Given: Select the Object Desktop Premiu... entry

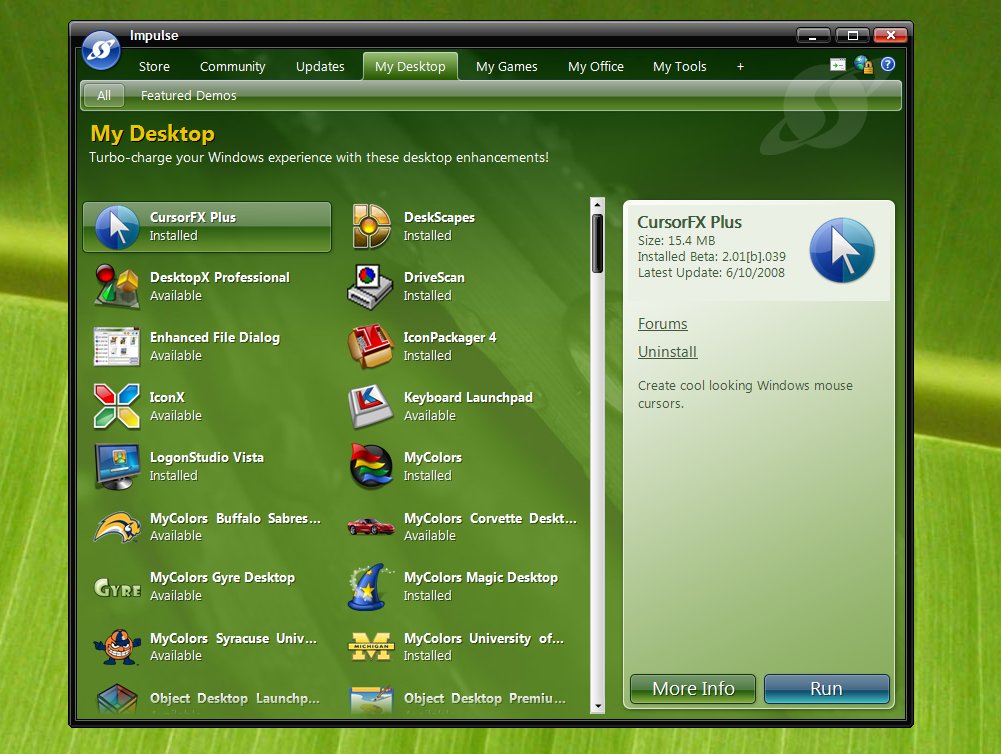Looking at the screenshot, I should 461,701.
